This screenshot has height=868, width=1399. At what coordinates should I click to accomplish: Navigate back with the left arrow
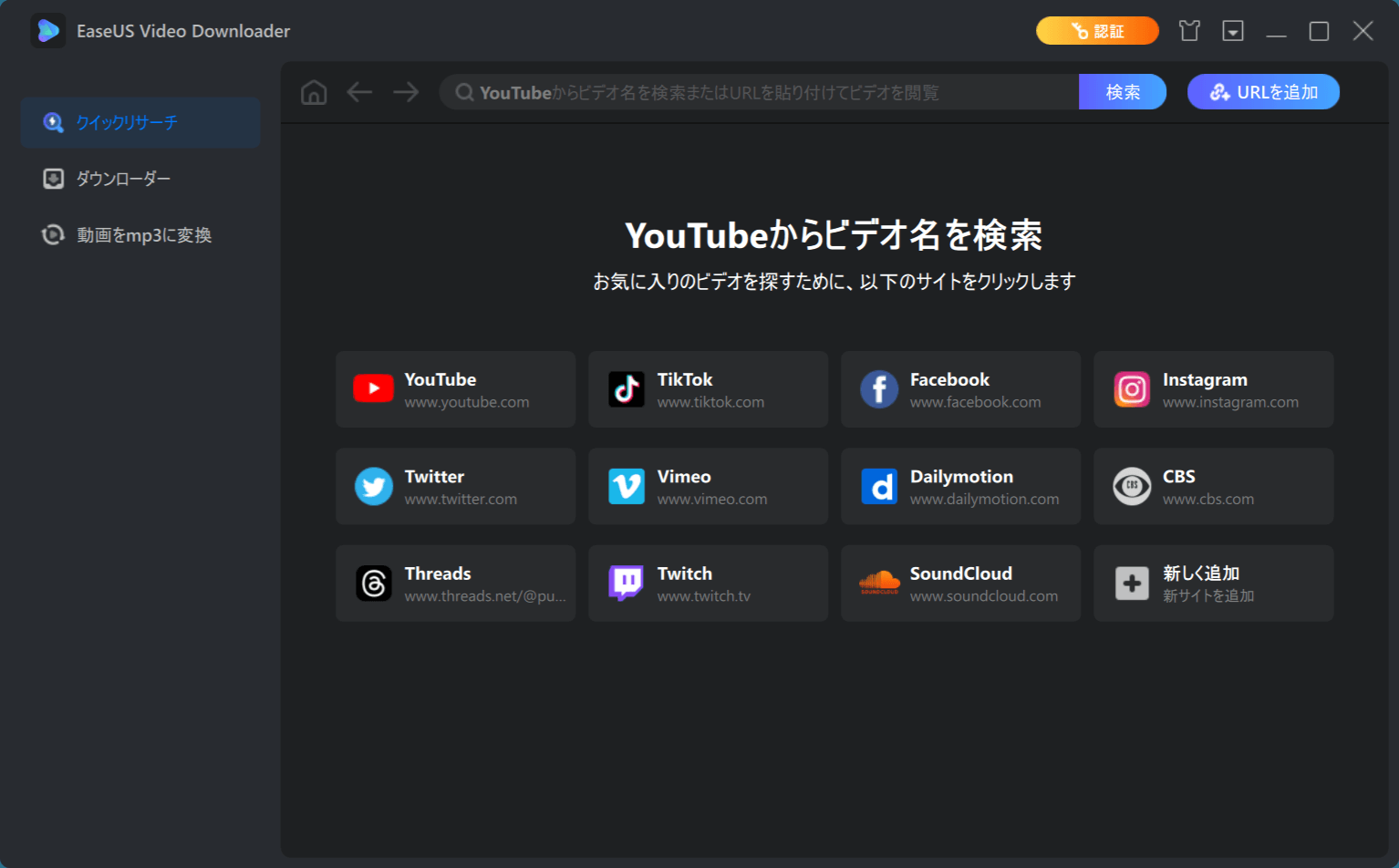(359, 92)
